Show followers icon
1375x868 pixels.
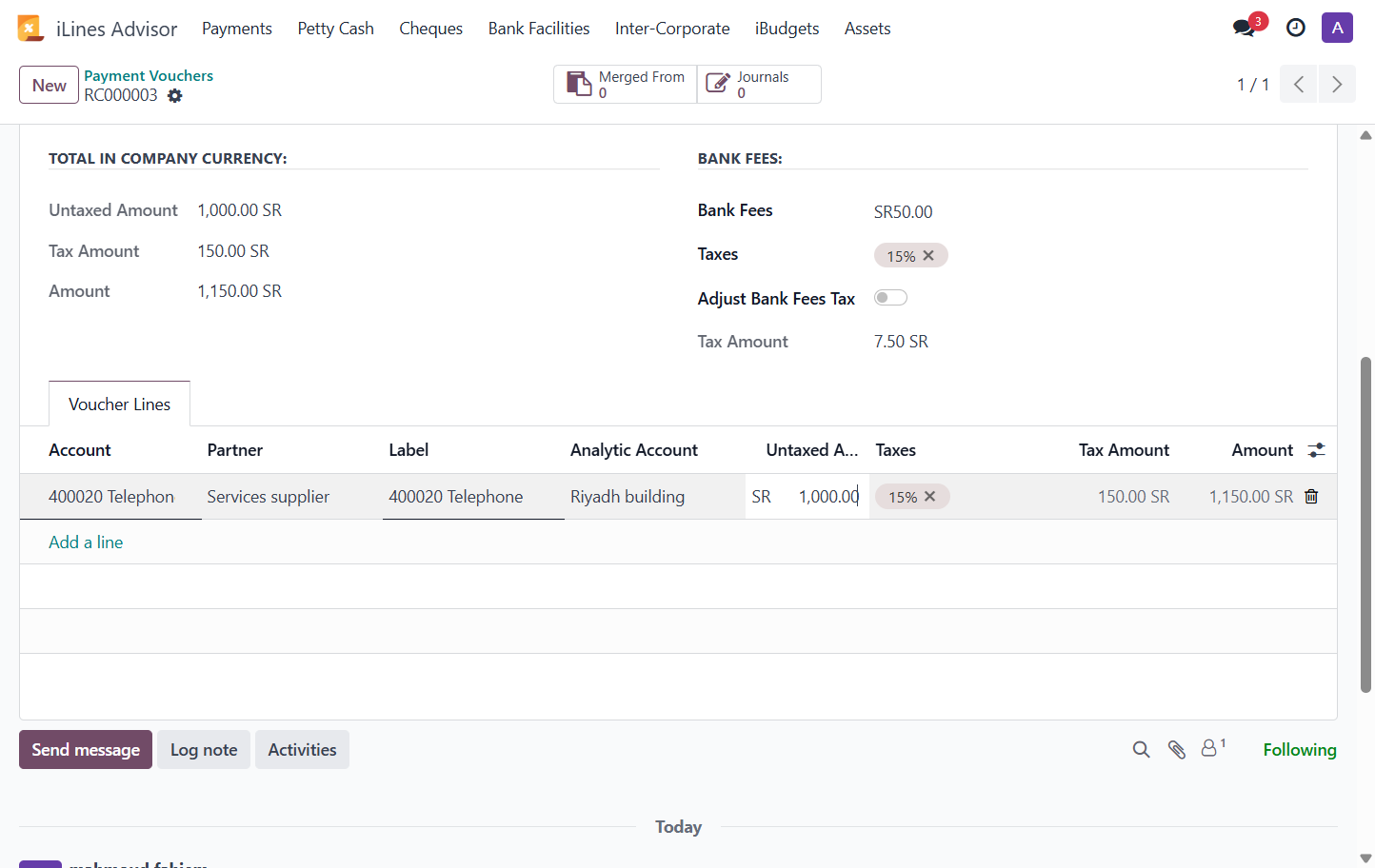coord(1212,748)
